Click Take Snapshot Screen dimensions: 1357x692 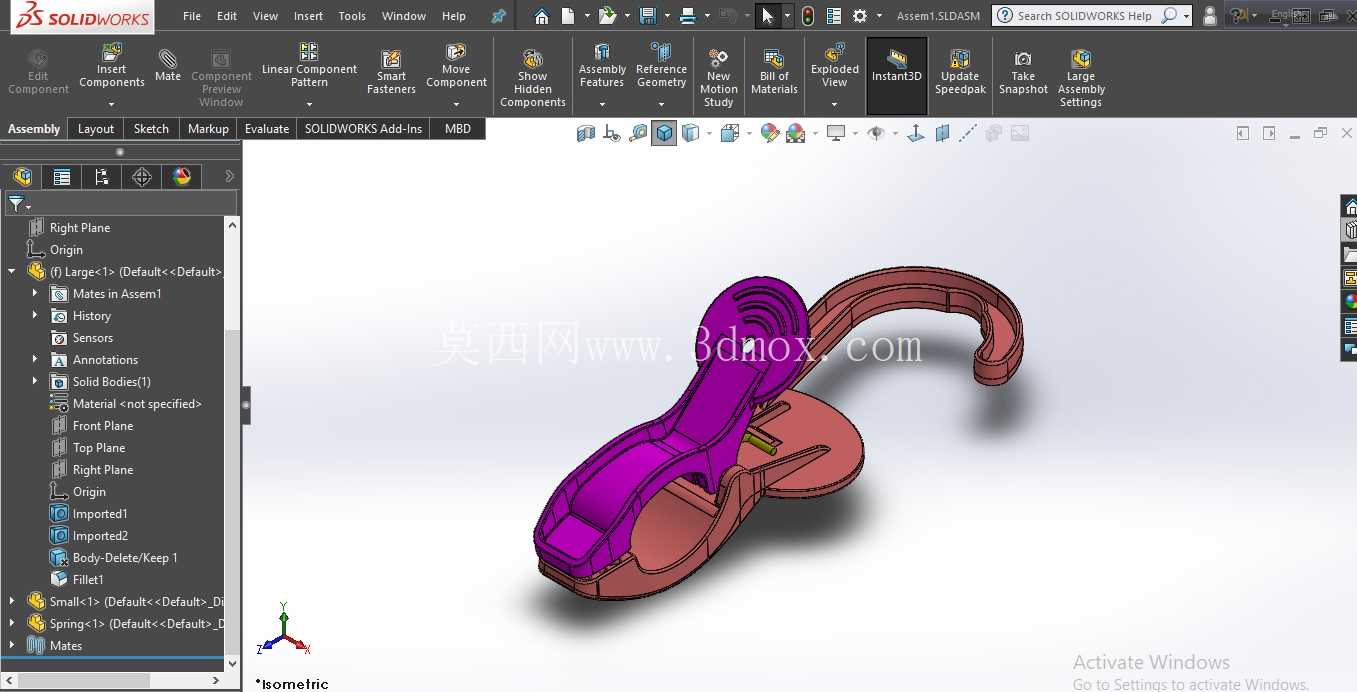[x=1023, y=72]
